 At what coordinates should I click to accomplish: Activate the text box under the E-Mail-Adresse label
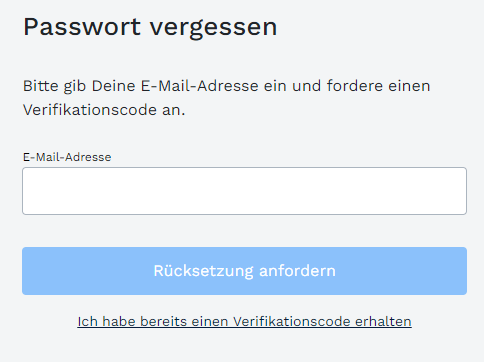(244, 191)
